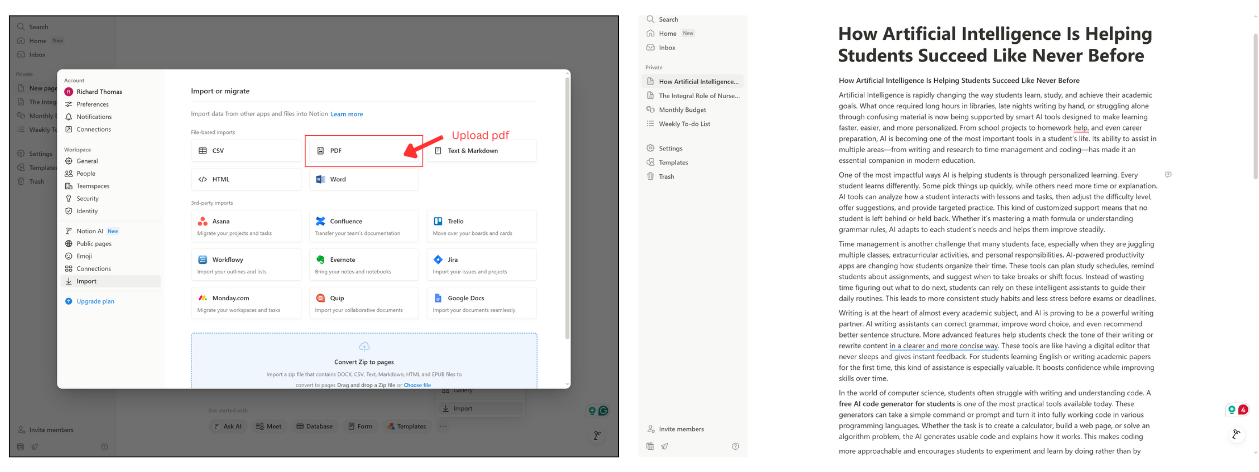Click the Choose file link
1259x472 pixels.
[417, 385]
